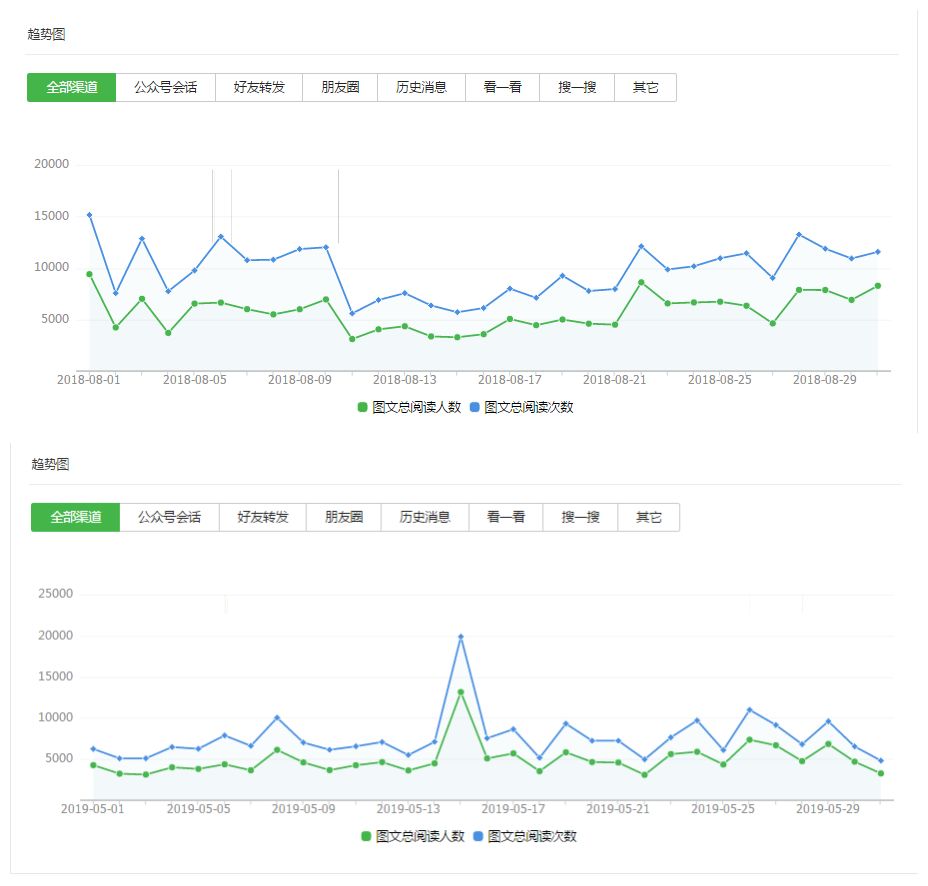Click the 2019-05-21 axis label
The image size is (928, 886).
click(618, 809)
